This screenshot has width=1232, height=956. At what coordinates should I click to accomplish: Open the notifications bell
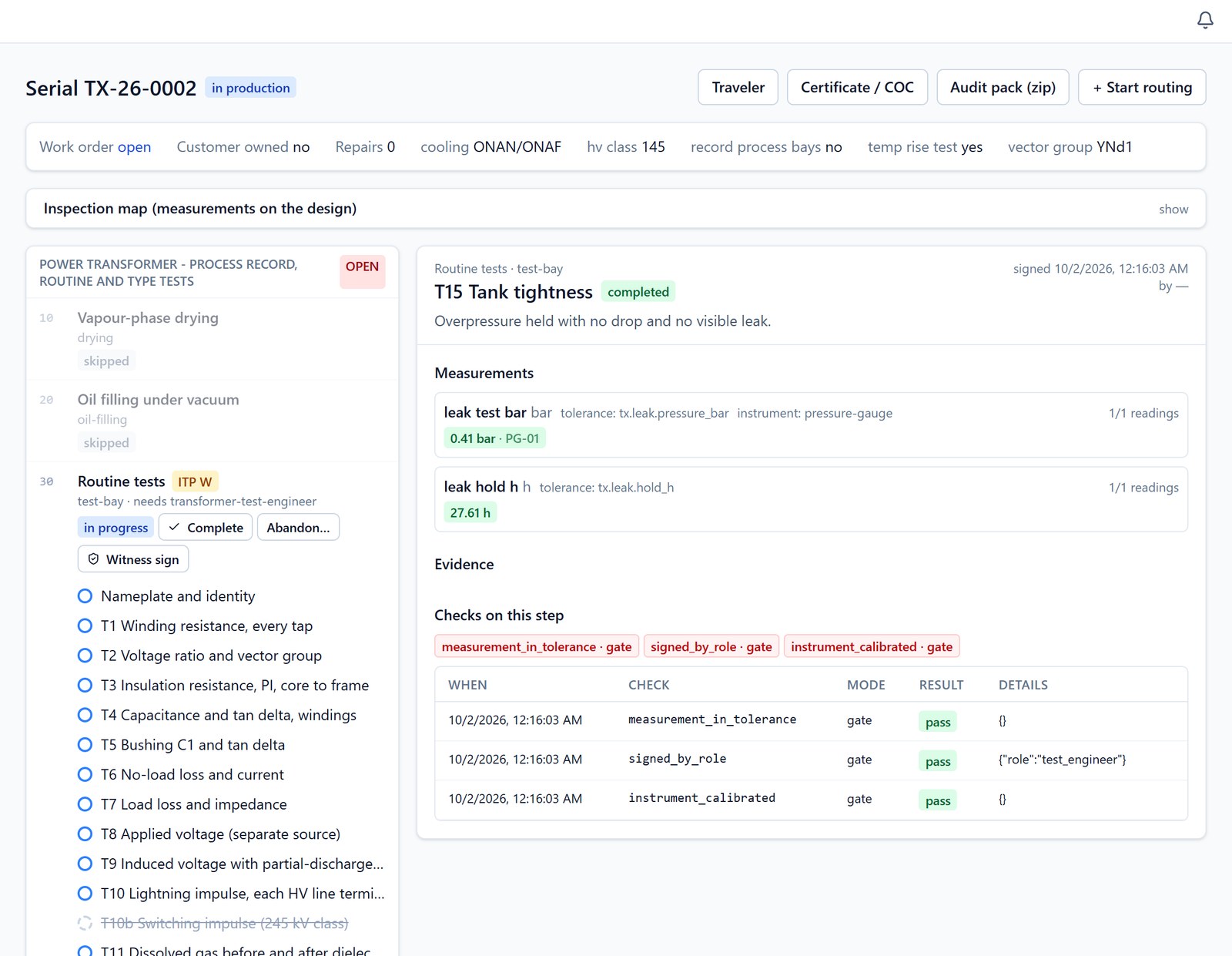[x=1205, y=20]
